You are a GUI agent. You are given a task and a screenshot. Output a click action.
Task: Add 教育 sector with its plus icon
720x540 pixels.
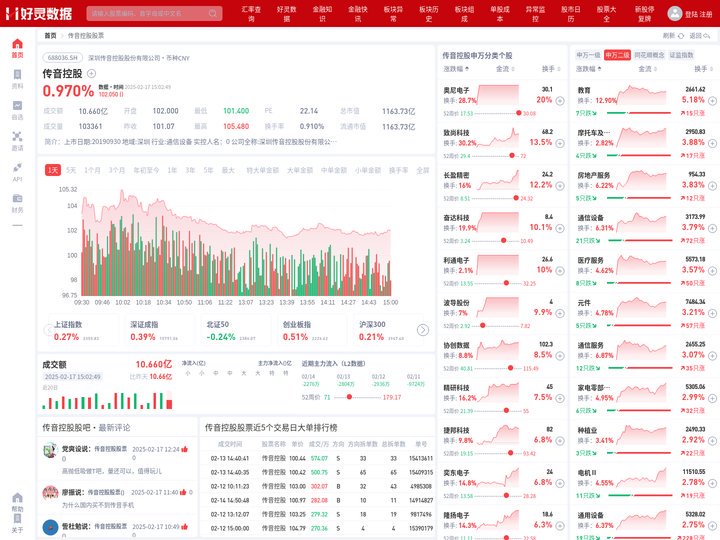712,101
